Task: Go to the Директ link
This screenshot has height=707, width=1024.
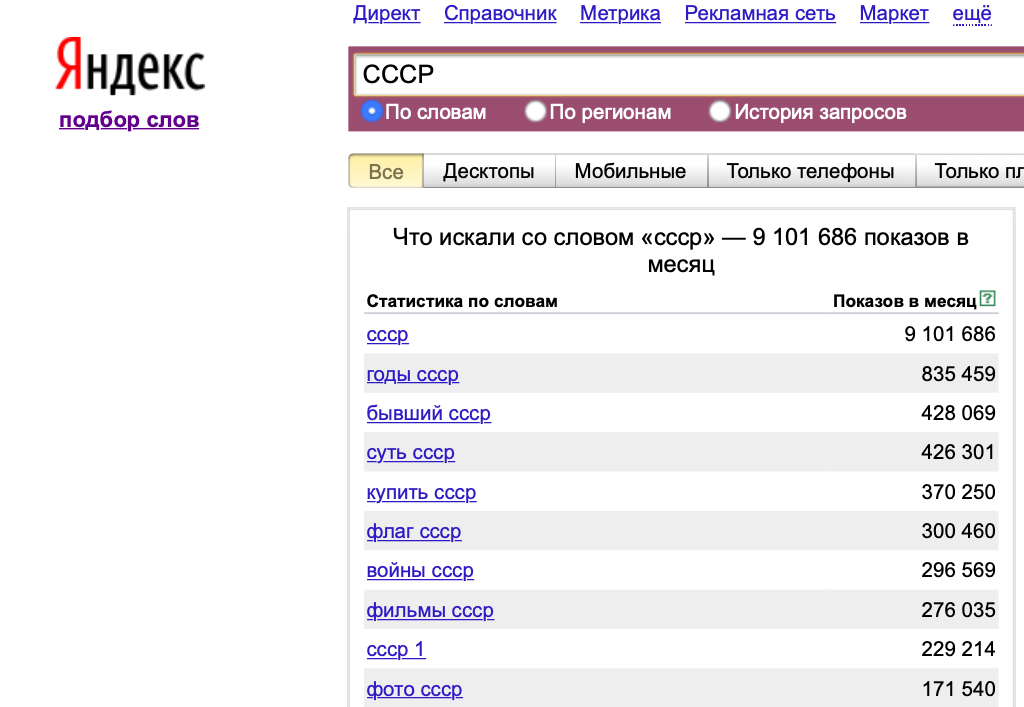Action: [387, 14]
